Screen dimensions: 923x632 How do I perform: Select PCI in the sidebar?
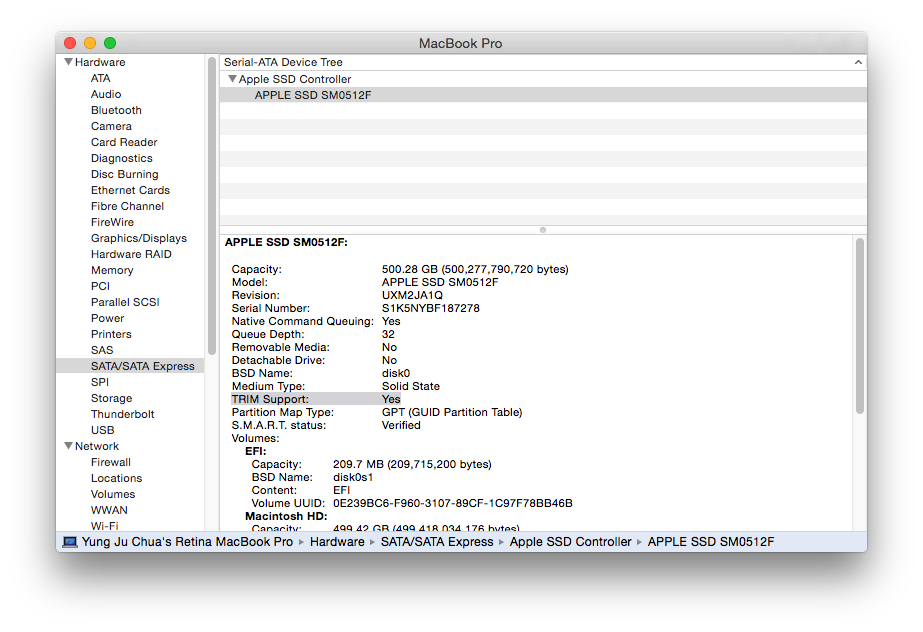(x=100, y=286)
